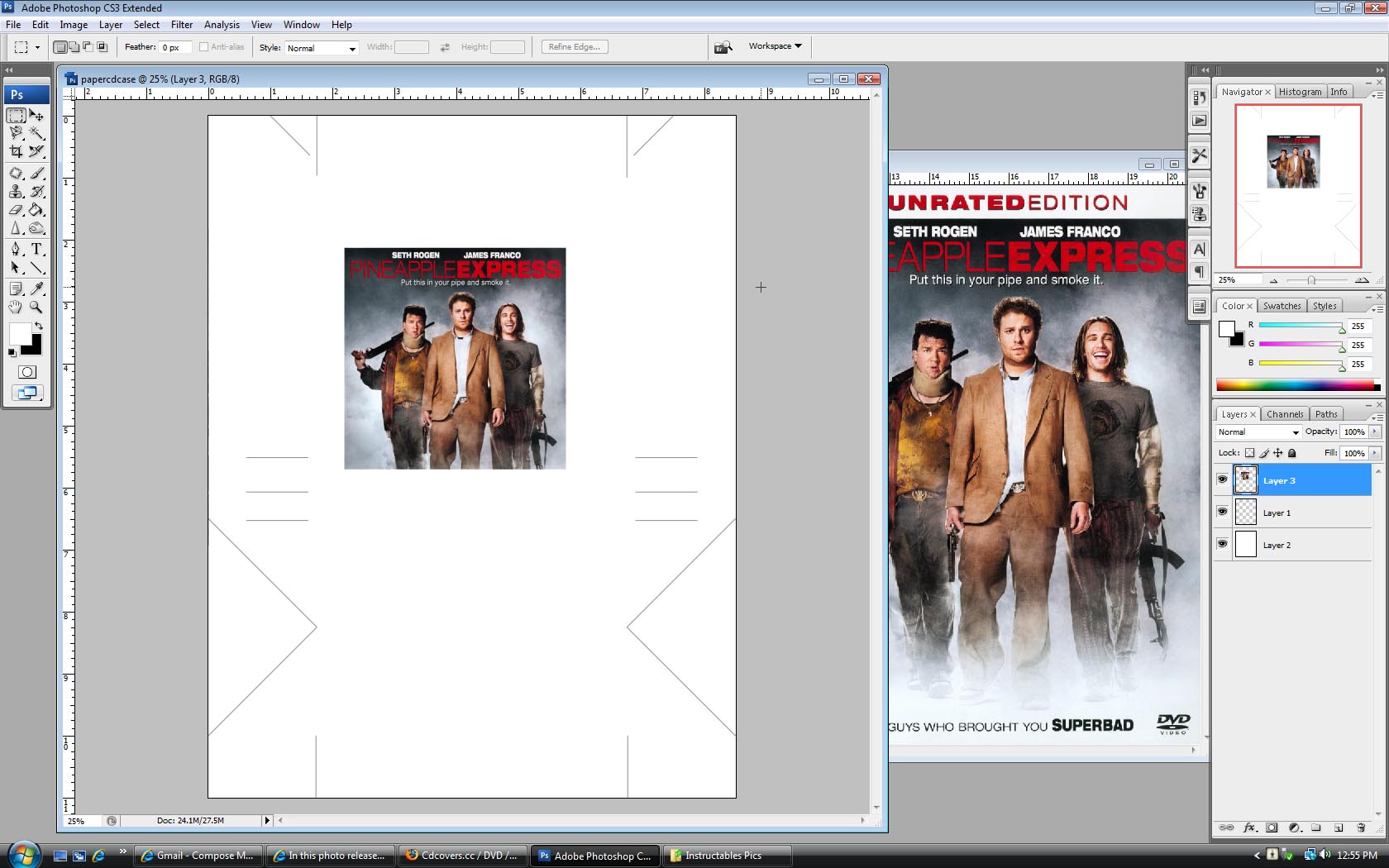Select the Eraser tool

(x=16, y=210)
